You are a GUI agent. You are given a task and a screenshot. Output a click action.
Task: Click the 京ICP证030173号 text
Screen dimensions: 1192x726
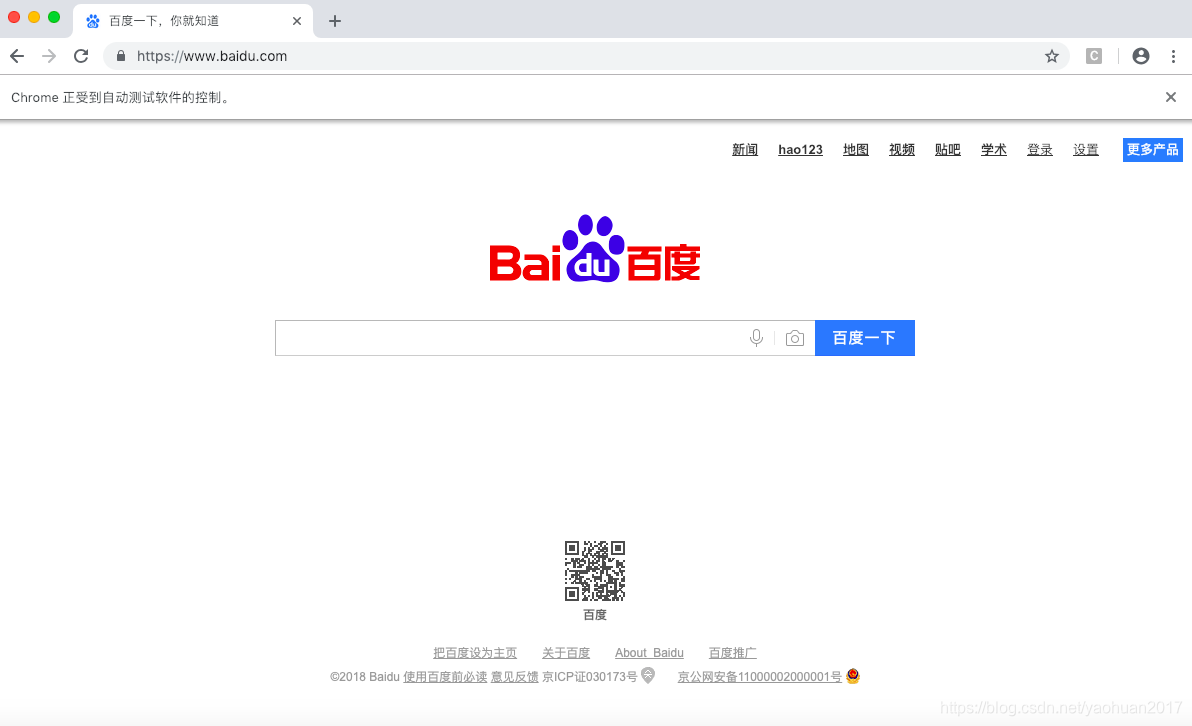[590, 677]
